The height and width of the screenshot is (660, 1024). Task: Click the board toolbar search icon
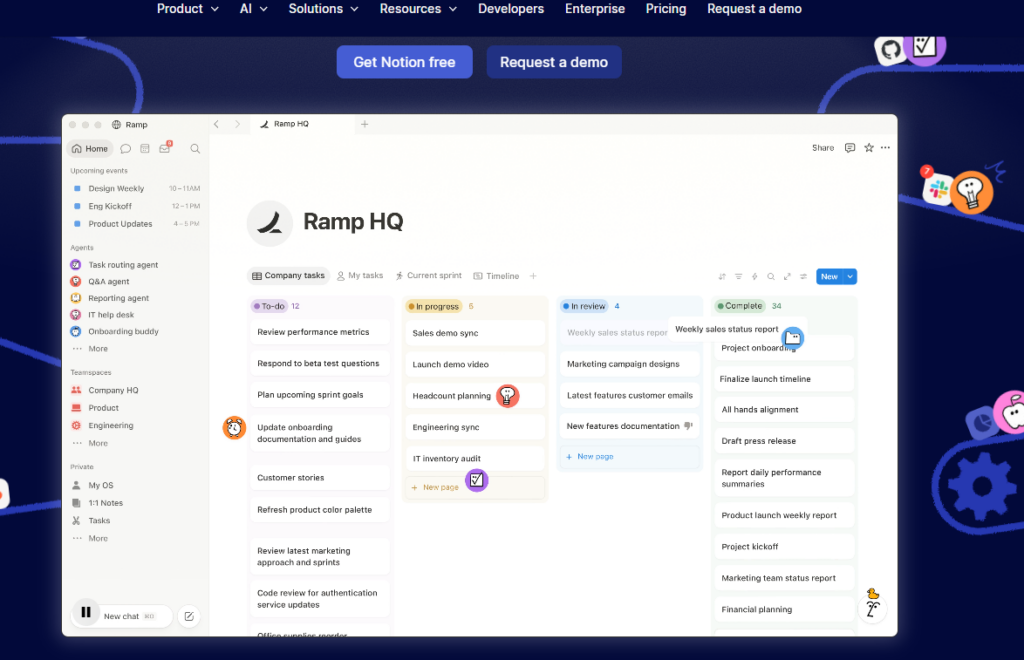tap(771, 276)
